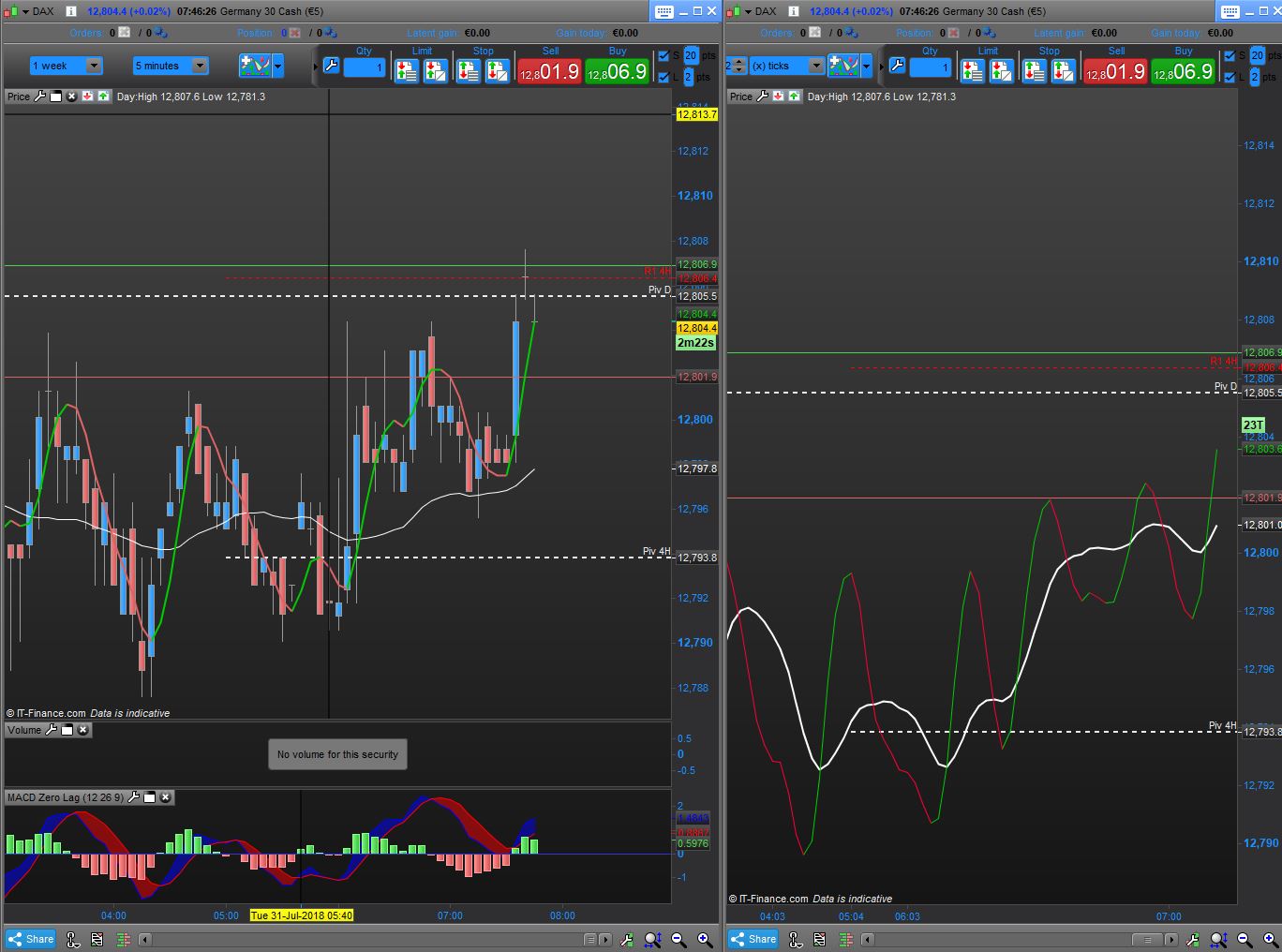Collapse the trading panel arrow in the right window
1282x952 pixels.
point(881,66)
